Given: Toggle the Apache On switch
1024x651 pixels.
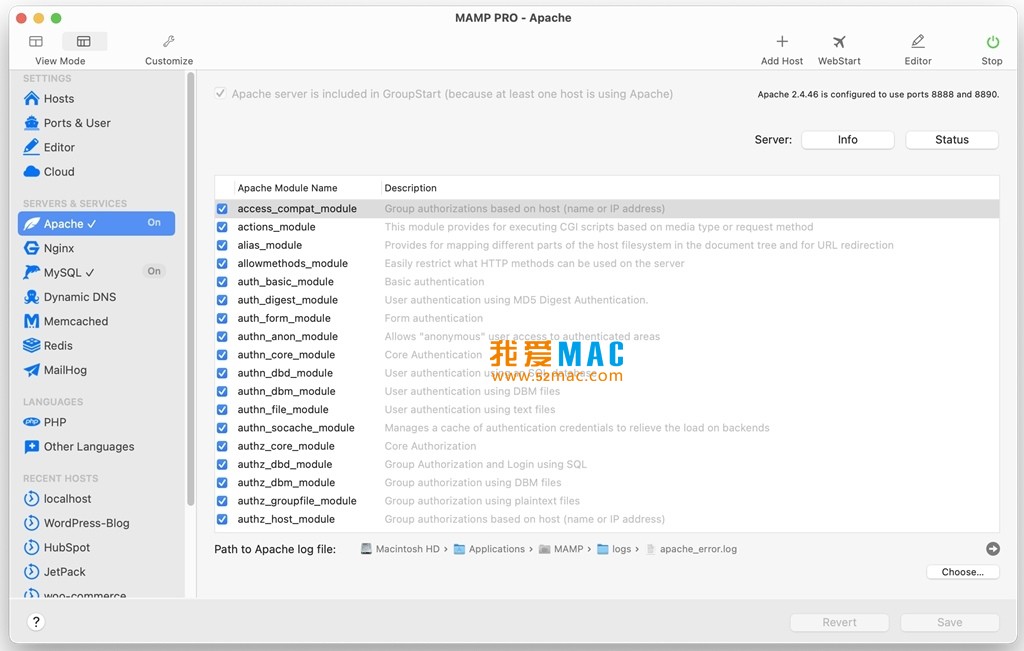Looking at the screenshot, I should pyautogui.click(x=154, y=223).
